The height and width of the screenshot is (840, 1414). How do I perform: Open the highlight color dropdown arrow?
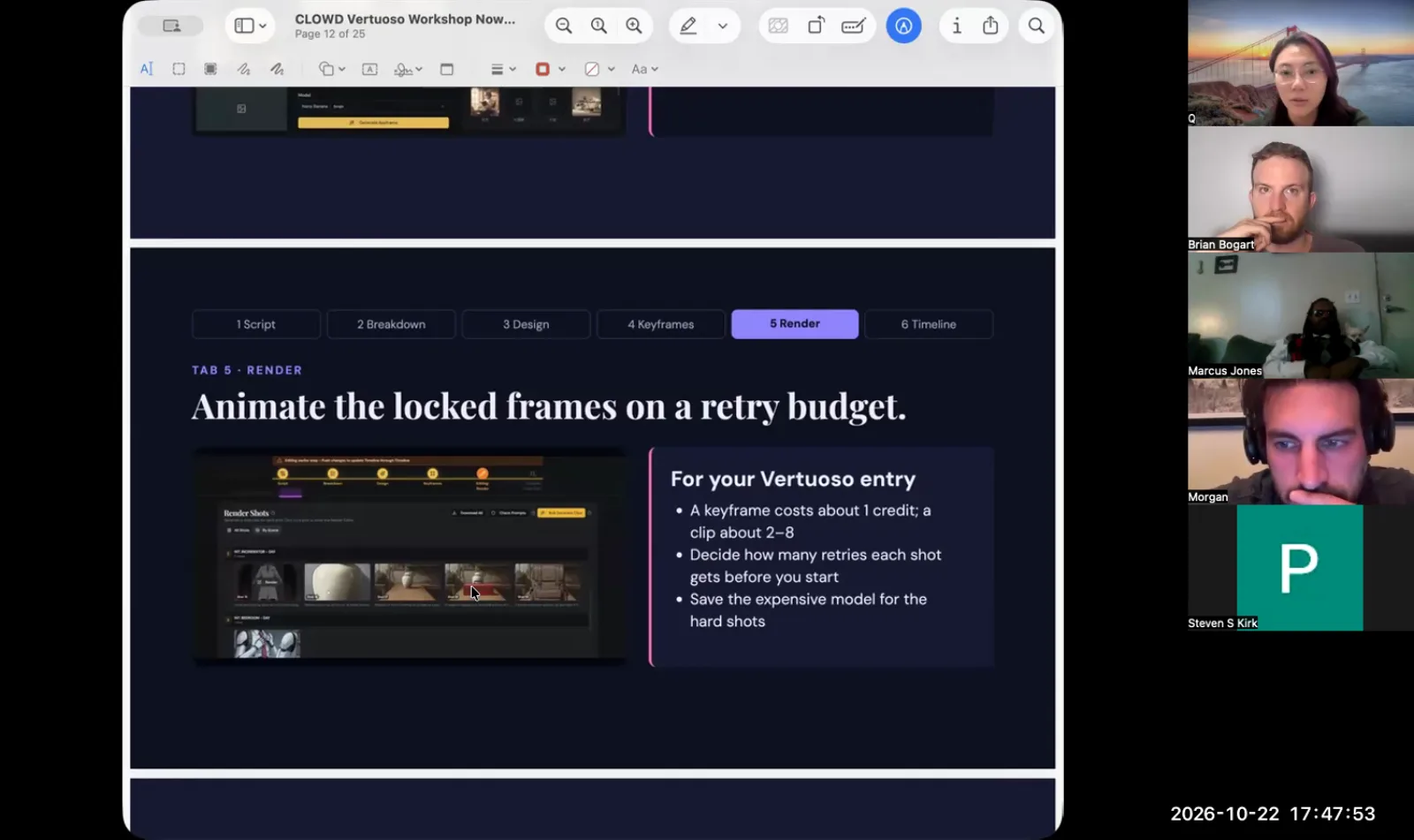point(723,26)
